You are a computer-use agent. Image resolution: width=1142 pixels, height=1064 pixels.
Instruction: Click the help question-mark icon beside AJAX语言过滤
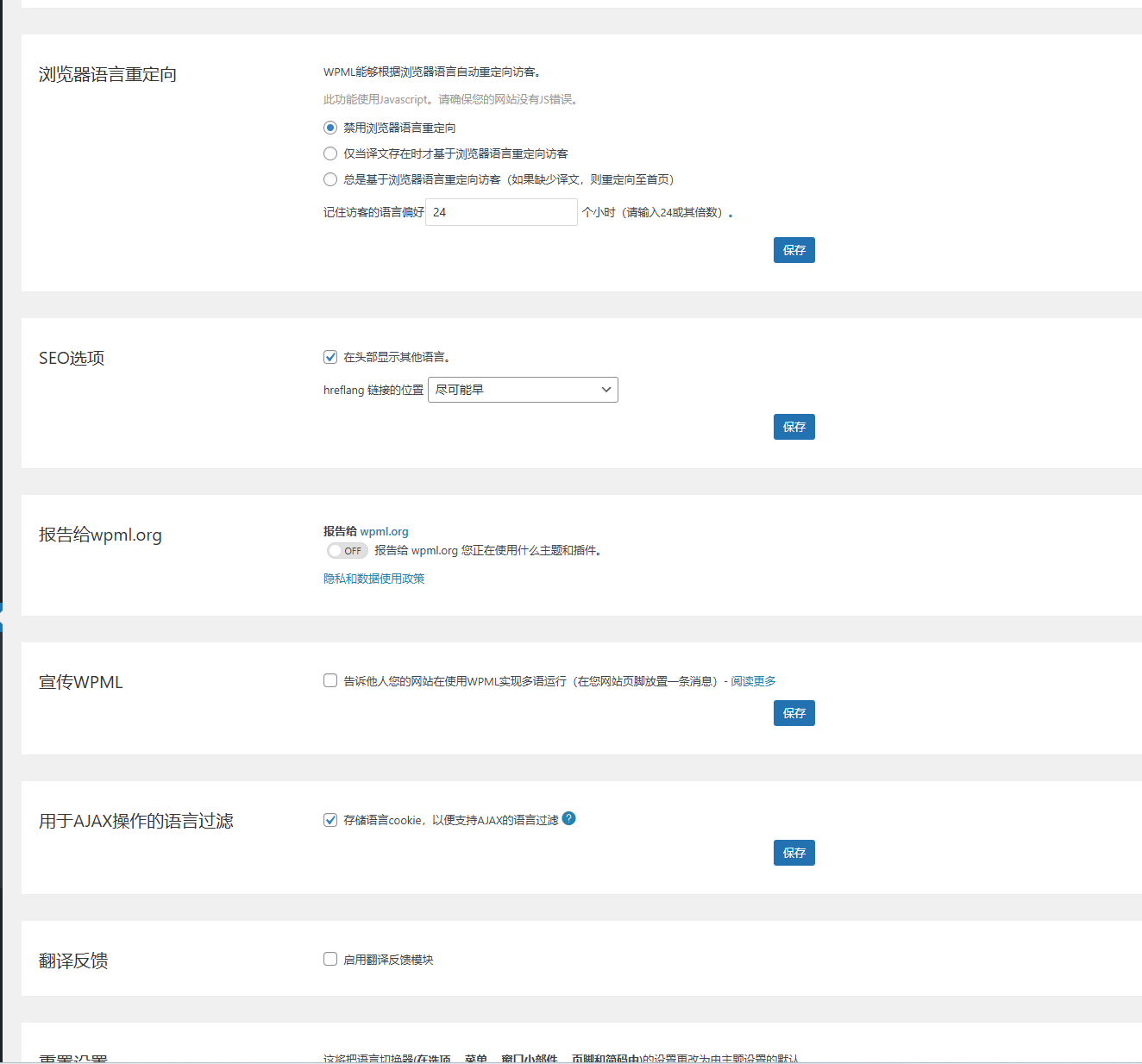coord(568,818)
